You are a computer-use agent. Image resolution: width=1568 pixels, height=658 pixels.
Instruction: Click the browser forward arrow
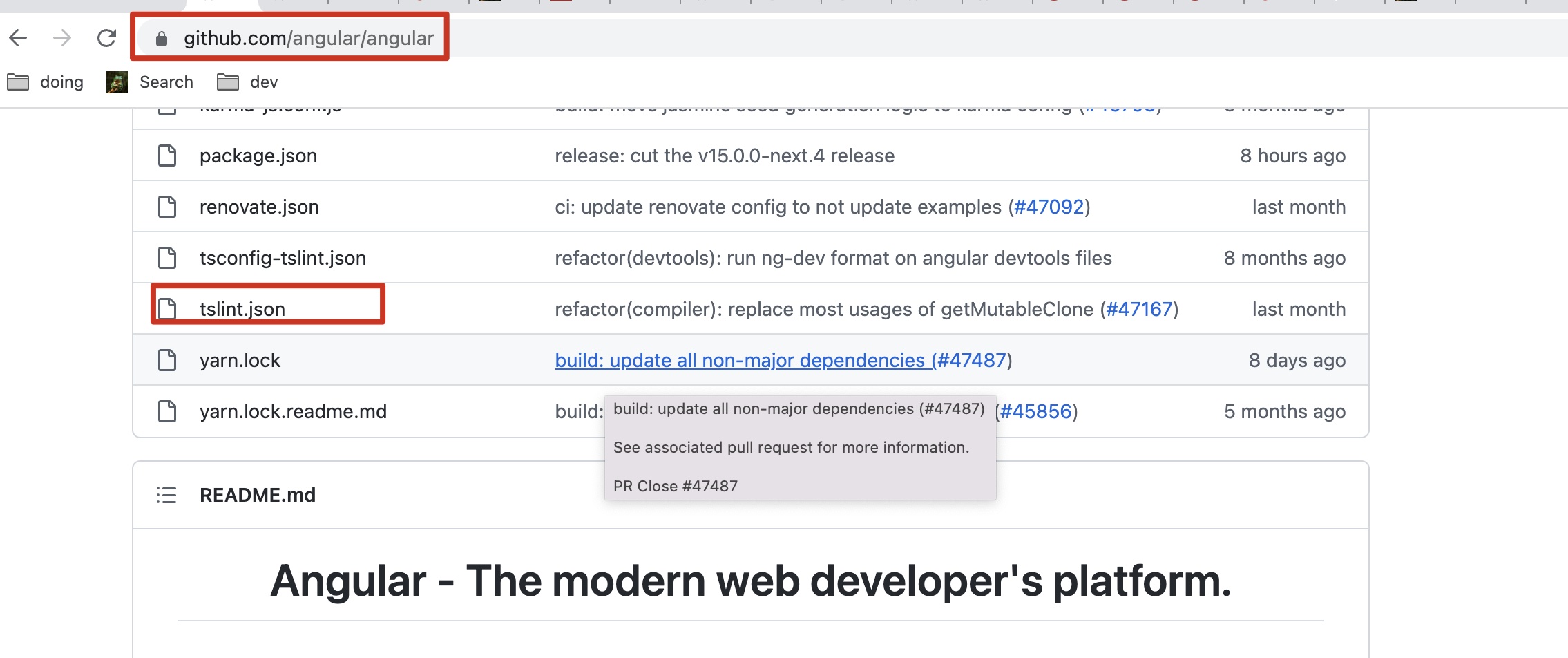tap(62, 38)
